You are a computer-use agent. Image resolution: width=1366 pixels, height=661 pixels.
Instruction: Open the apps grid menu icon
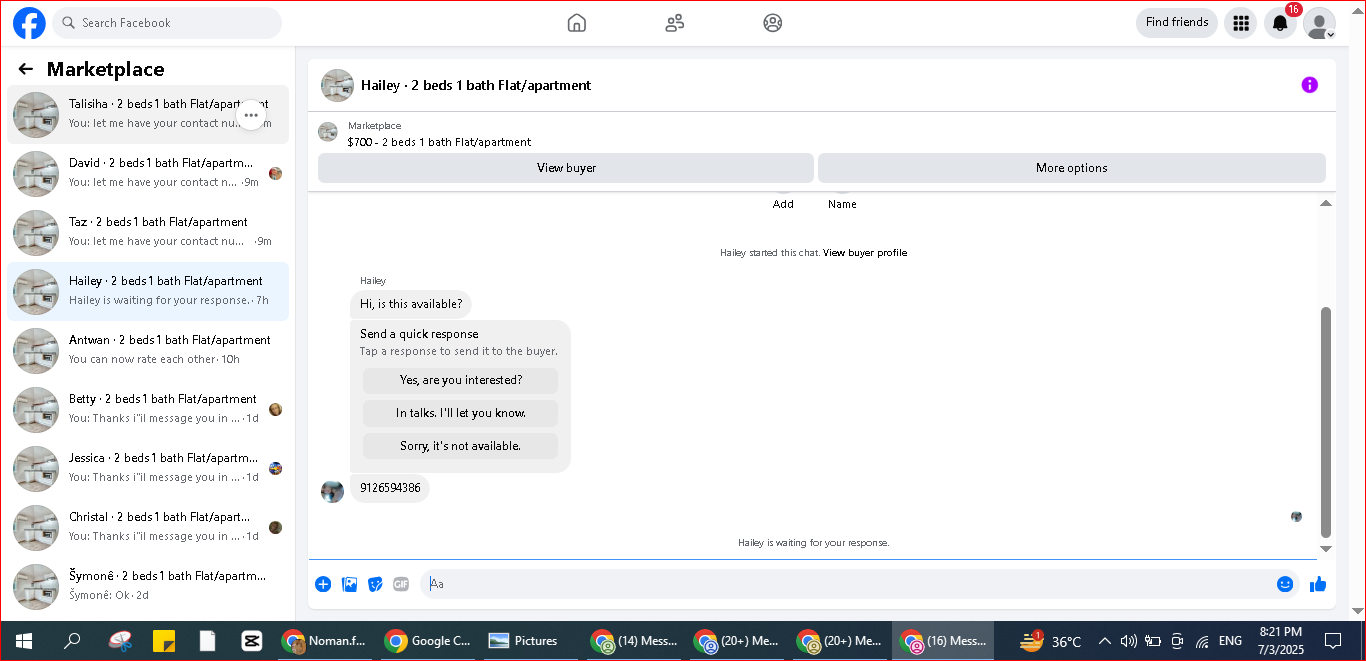coord(1241,23)
